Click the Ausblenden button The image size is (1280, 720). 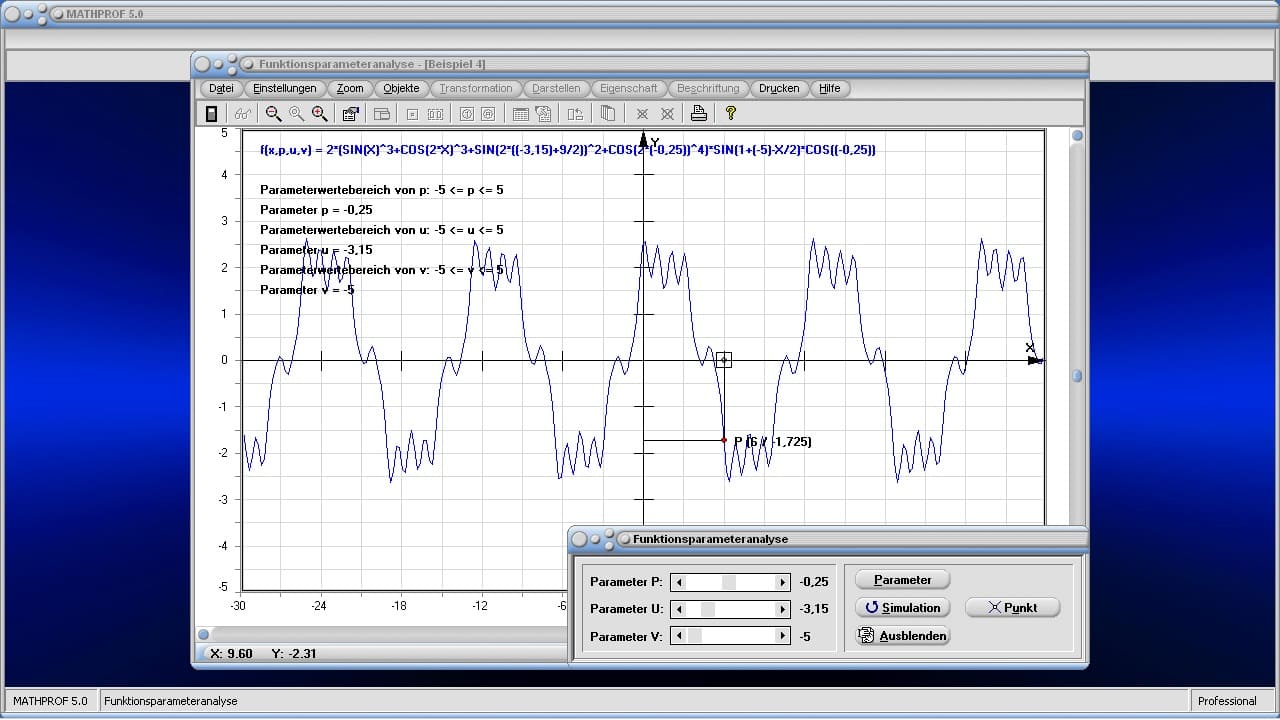pos(902,635)
